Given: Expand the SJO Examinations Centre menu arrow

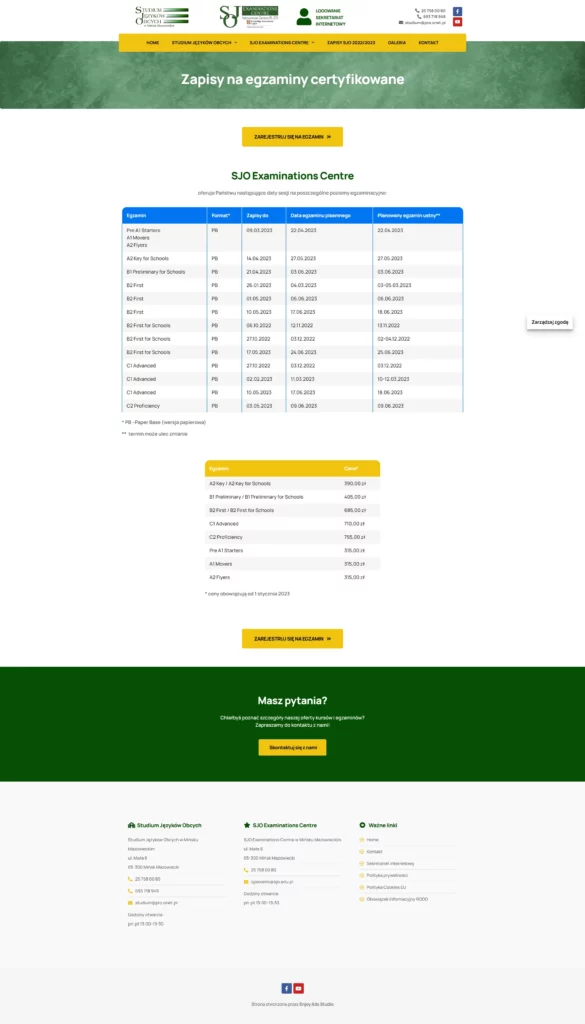Looking at the screenshot, I should pyautogui.click(x=313, y=42).
